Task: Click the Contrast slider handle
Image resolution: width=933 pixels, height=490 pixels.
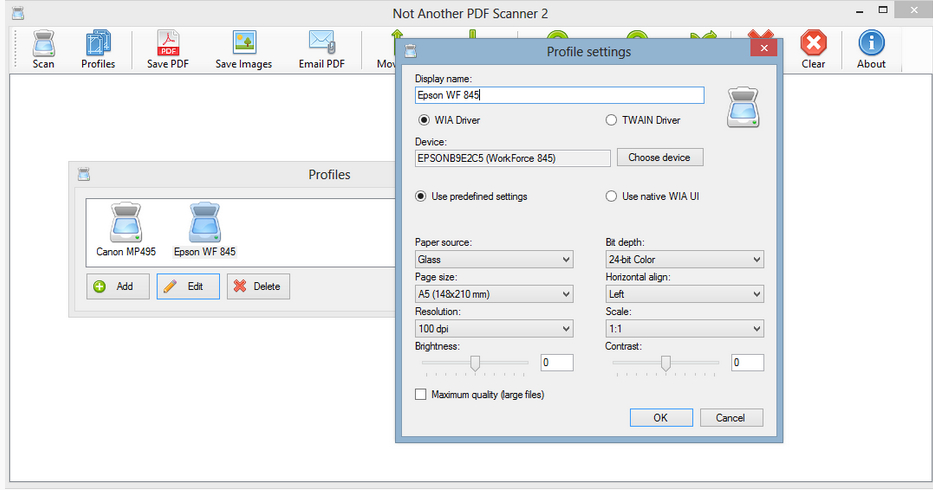Action: (x=666, y=363)
